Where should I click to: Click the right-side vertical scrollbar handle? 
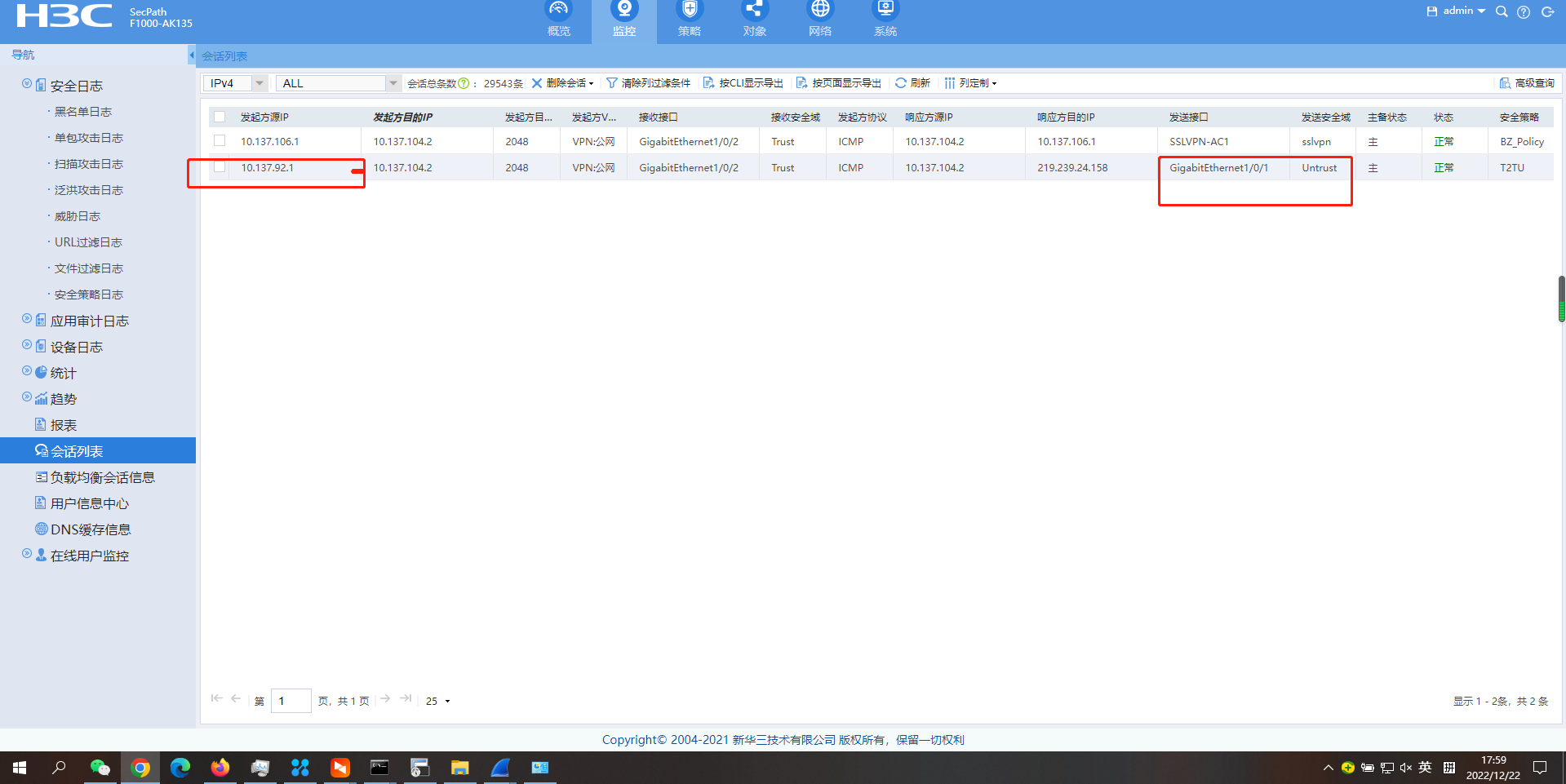[x=1562, y=299]
